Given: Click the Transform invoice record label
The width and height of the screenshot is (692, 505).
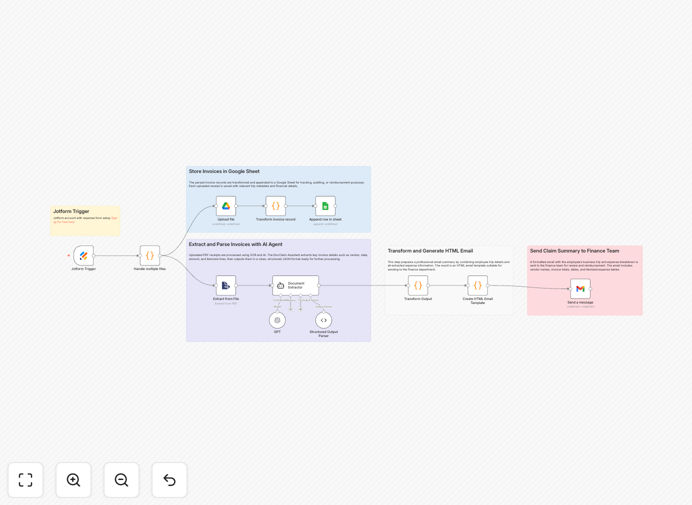Looking at the screenshot, I should coord(276,219).
